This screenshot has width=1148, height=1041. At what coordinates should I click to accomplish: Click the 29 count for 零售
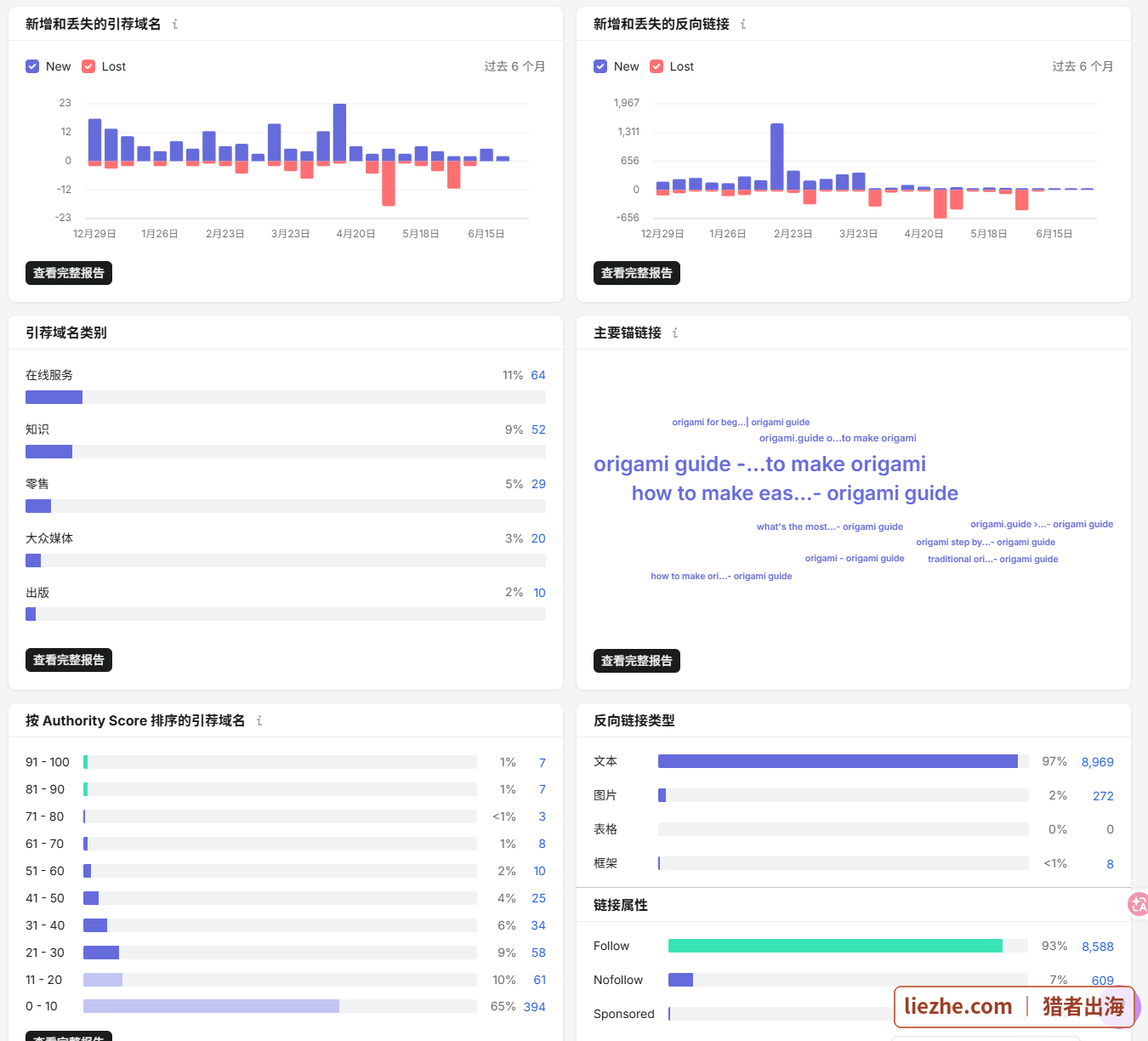[x=538, y=484]
